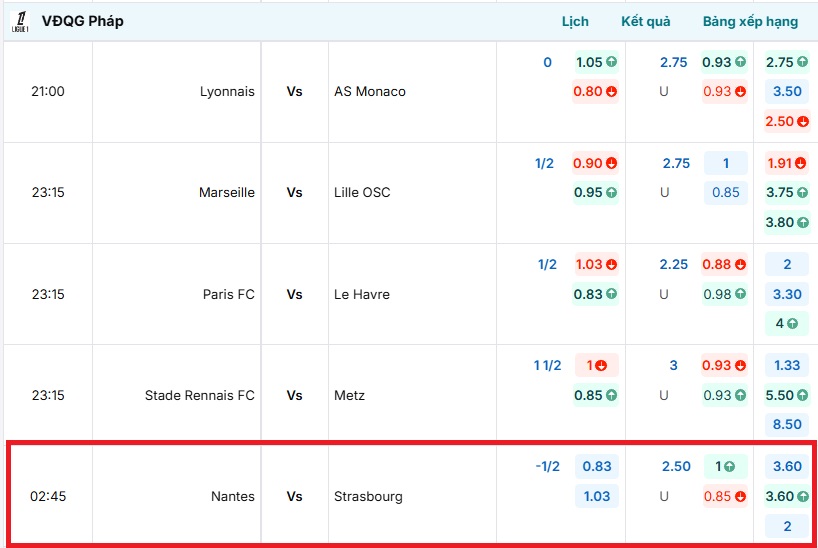Image resolution: width=818 pixels, height=548 pixels.
Task: Select Paris FC win odds 2
Action: click(x=786, y=264)
